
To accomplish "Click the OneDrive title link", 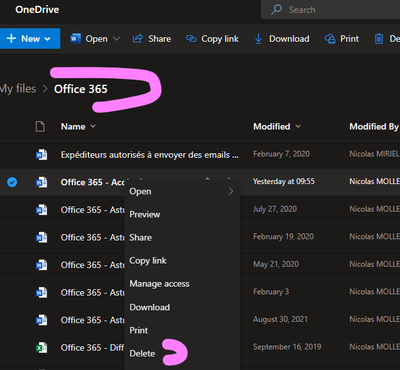I will [x=37, y=9].
